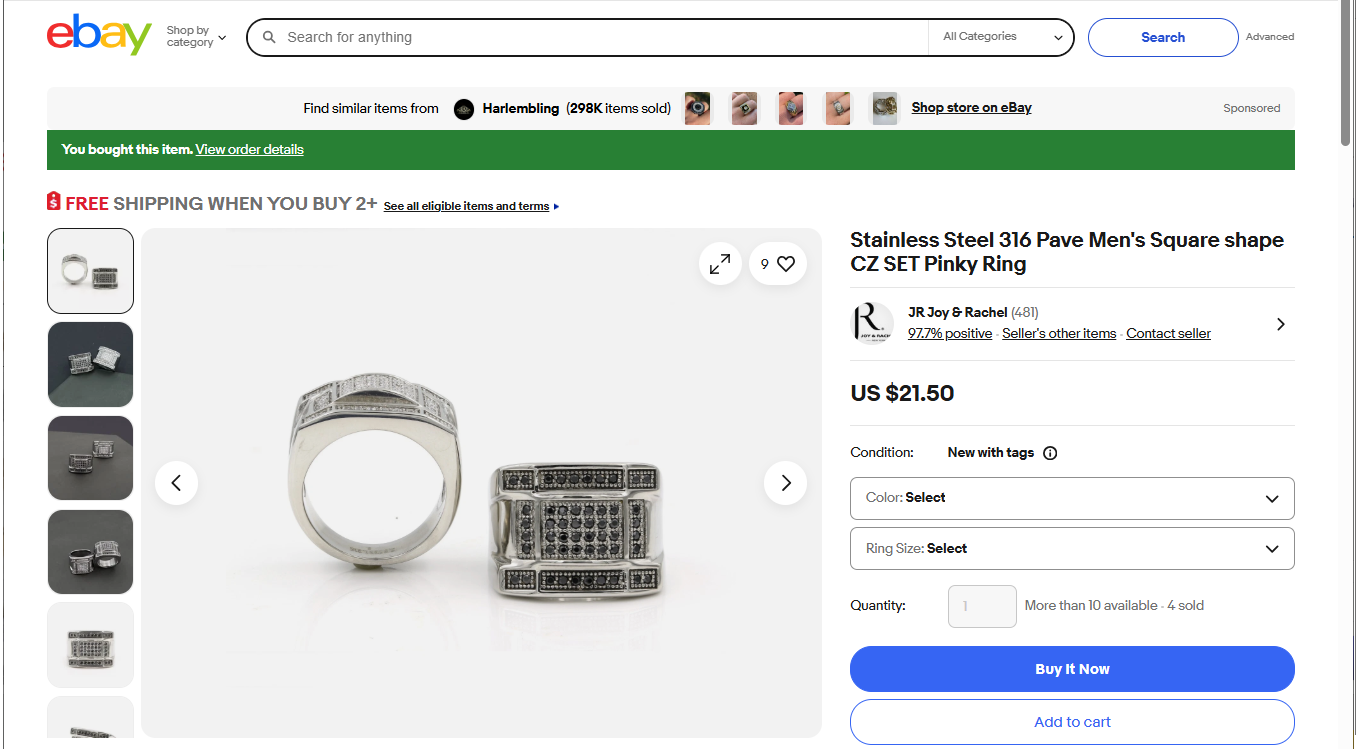Expand the gallery image to fullscreen
The image size is (1356, 749).
(720, 264)
